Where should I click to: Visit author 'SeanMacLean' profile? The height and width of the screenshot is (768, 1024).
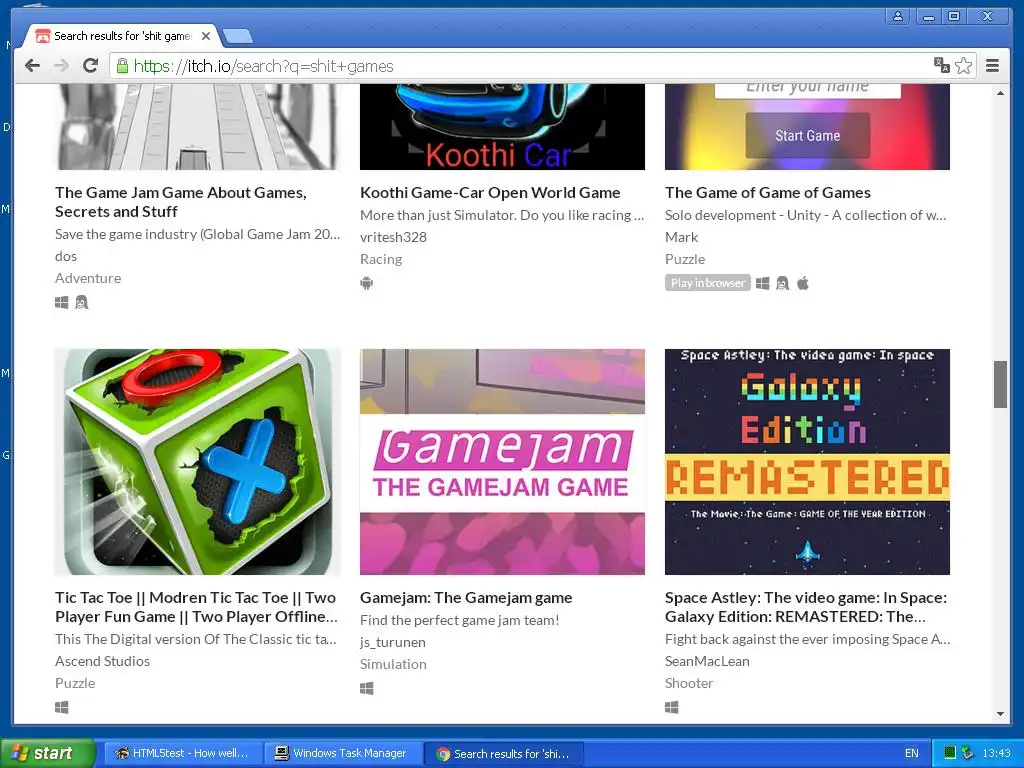point(707,661)
